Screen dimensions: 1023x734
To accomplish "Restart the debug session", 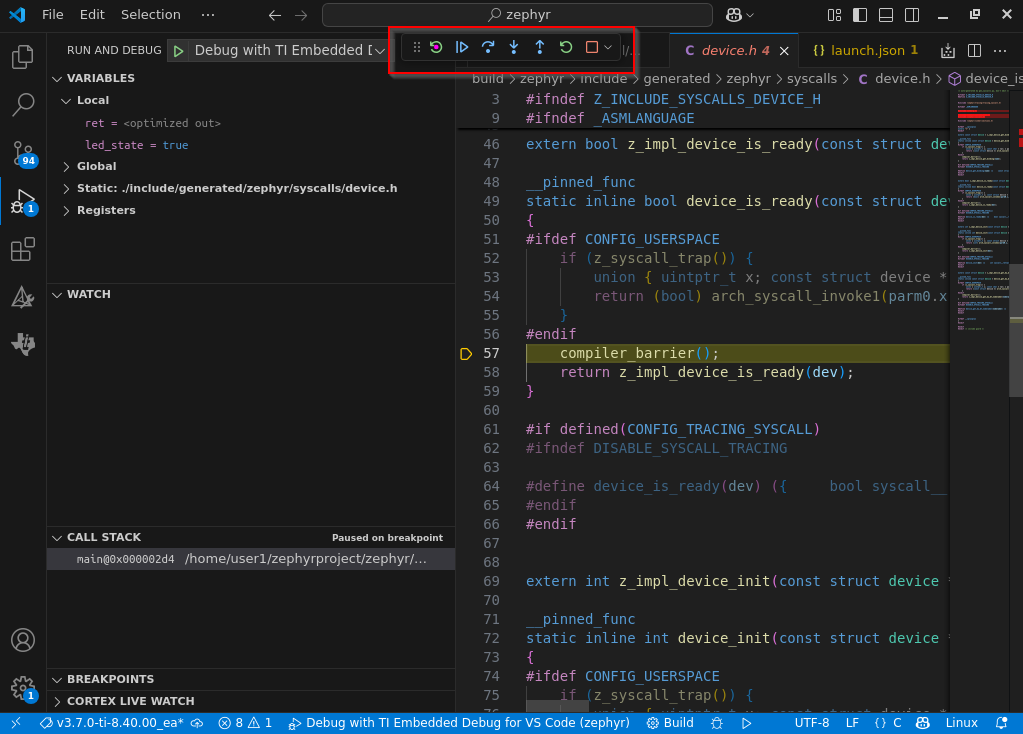I will [566, 47].
